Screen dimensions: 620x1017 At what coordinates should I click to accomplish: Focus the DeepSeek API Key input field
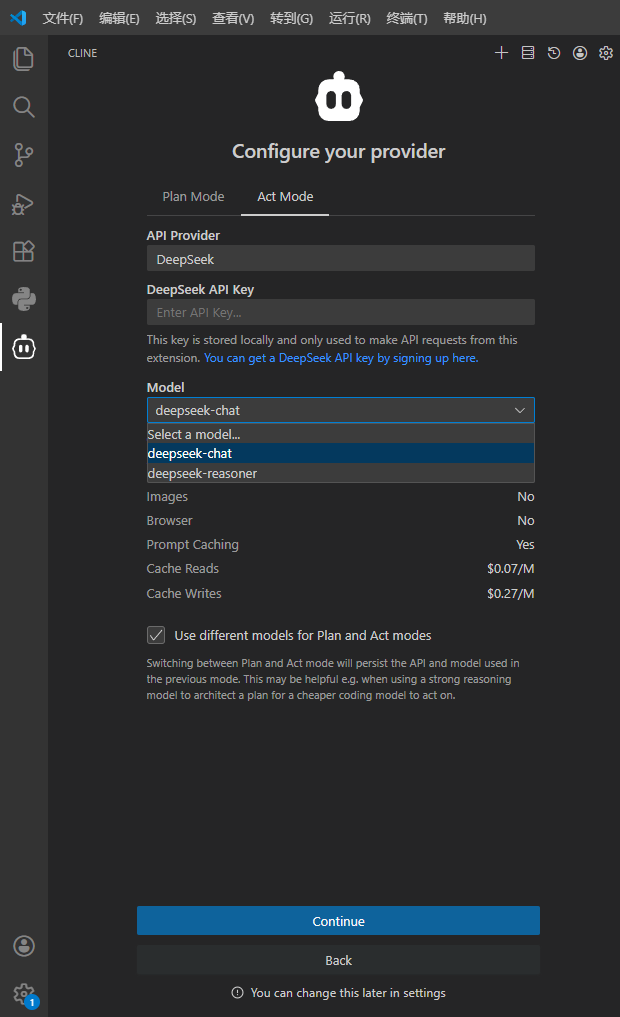(x=340, y=312)
